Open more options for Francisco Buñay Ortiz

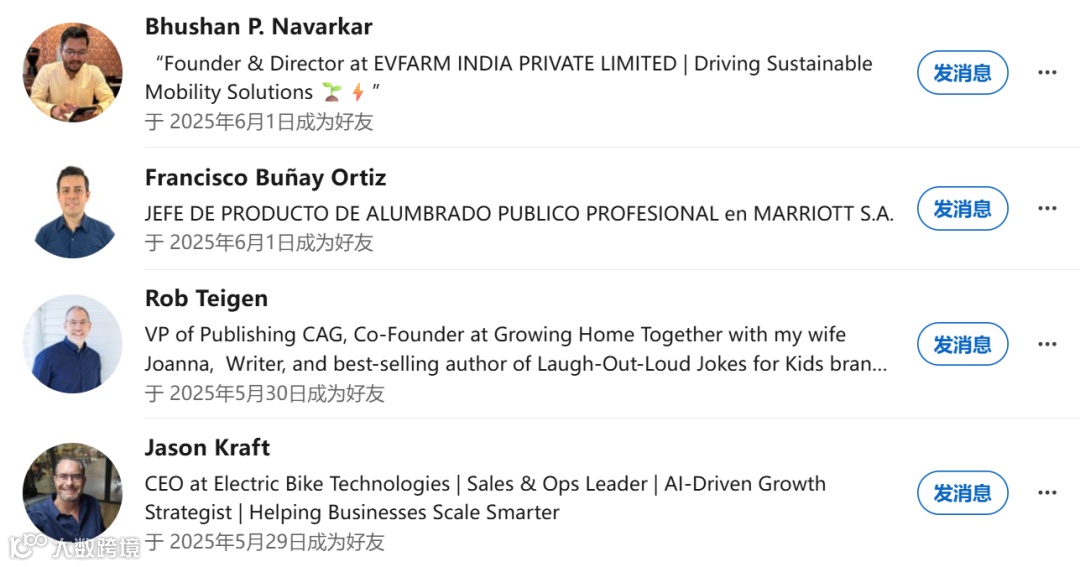coord(1047,208)
